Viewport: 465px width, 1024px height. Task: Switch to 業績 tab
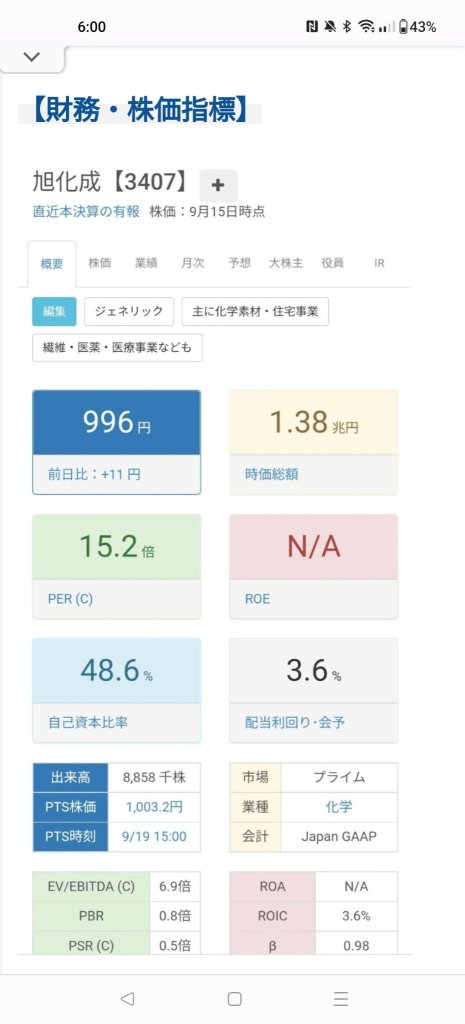click(x=146, y=263)
